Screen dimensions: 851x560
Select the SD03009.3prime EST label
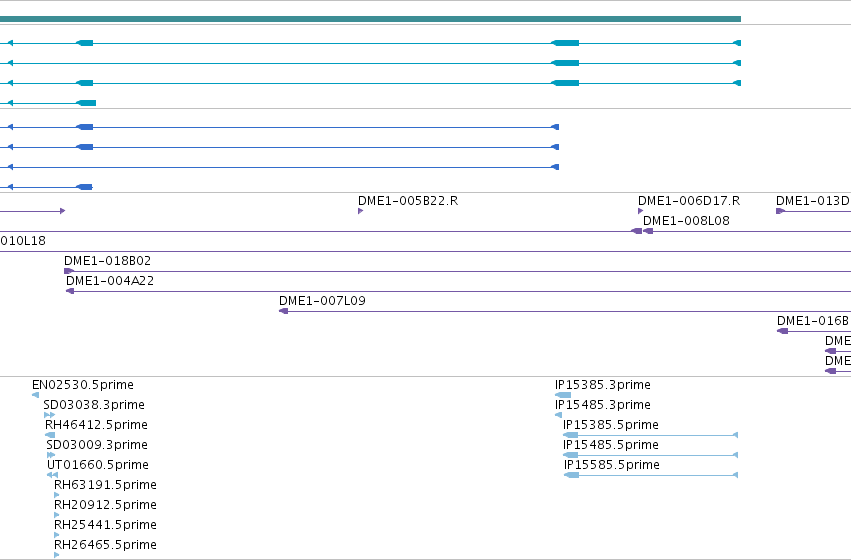[x=97, y=445]
